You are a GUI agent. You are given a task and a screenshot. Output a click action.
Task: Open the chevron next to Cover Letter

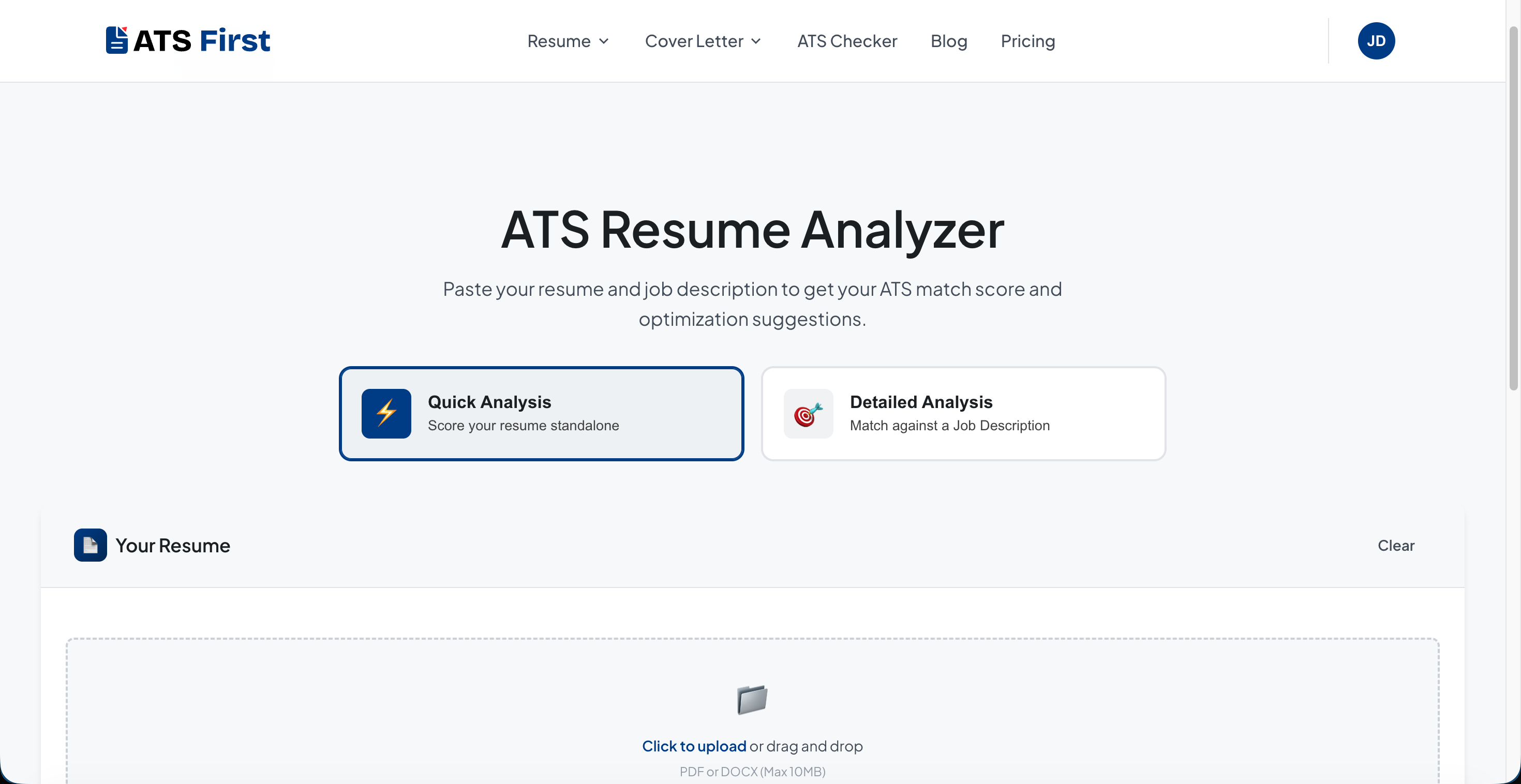point(756,41)
